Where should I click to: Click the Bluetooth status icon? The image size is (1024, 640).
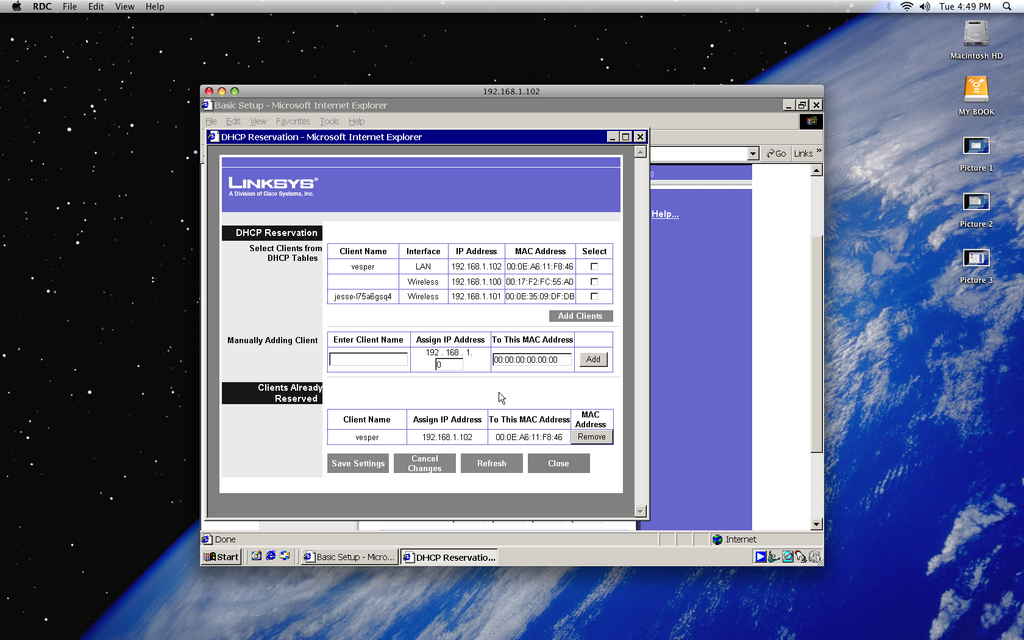889,7
